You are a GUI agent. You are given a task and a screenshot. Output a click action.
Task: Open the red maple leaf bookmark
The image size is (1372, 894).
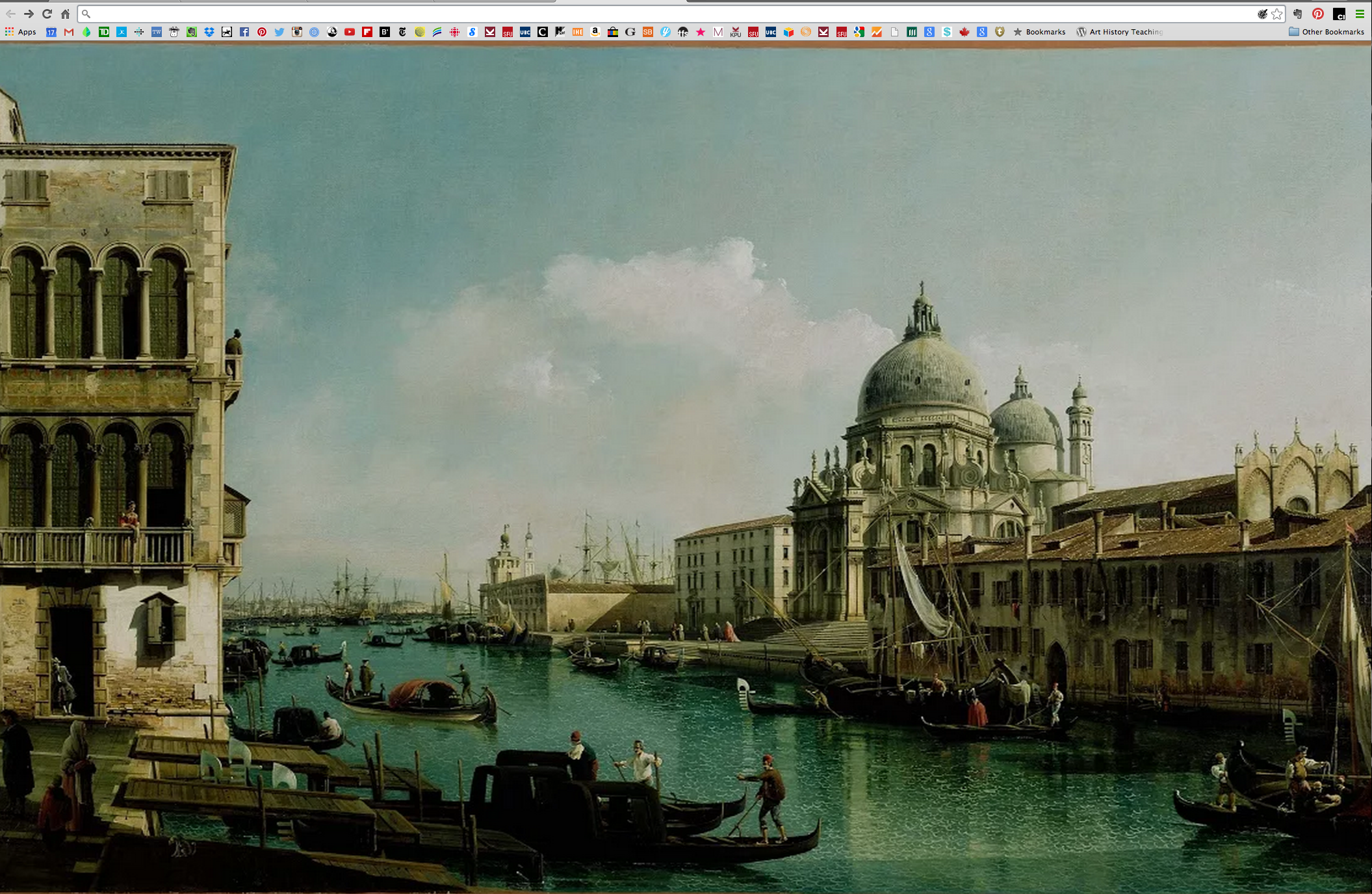[x=964, y=32]
